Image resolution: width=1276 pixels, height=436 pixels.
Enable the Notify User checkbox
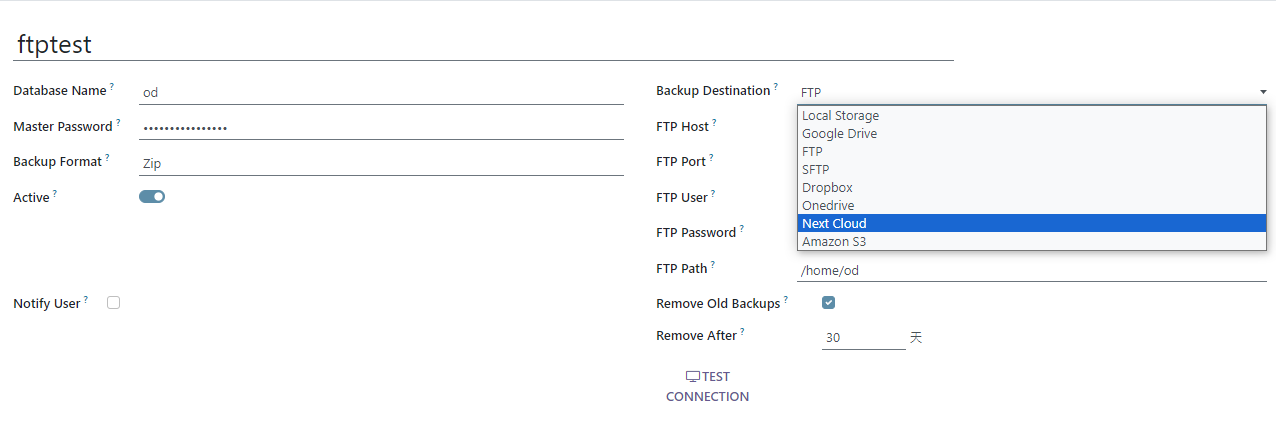(x=113, y=302)
